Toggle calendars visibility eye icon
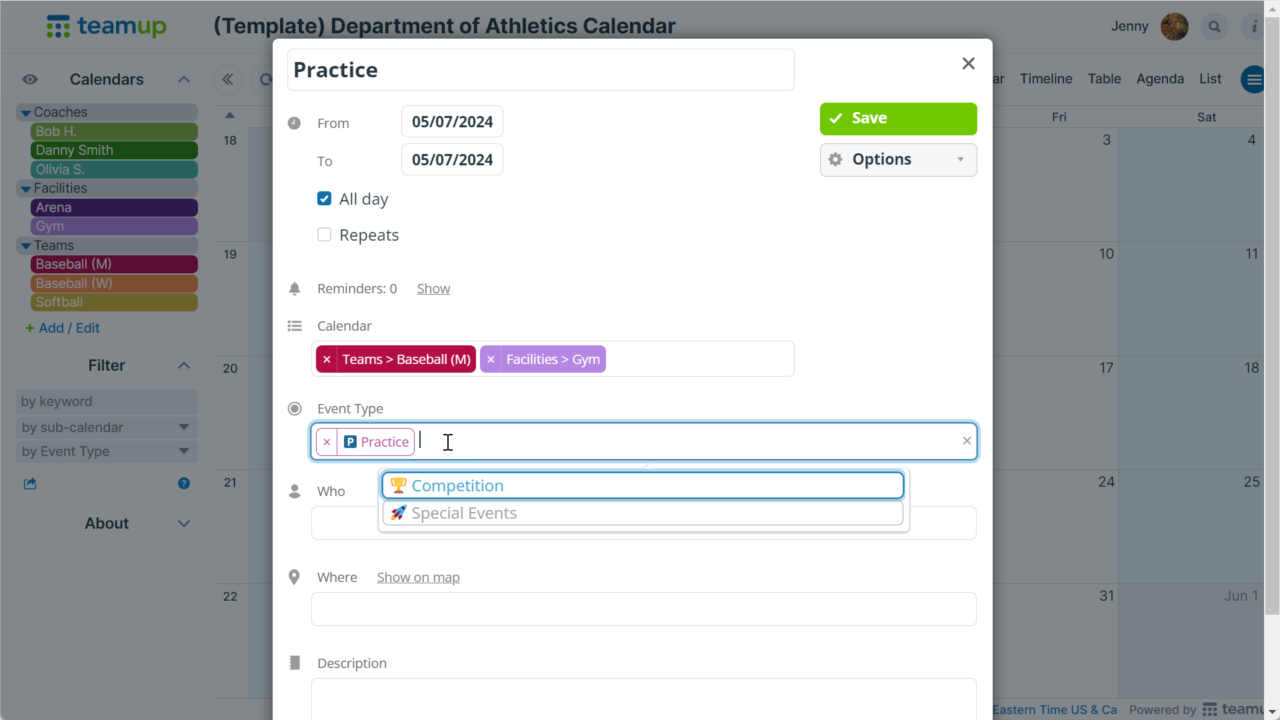1280x720 pixels. pos(30,80)
